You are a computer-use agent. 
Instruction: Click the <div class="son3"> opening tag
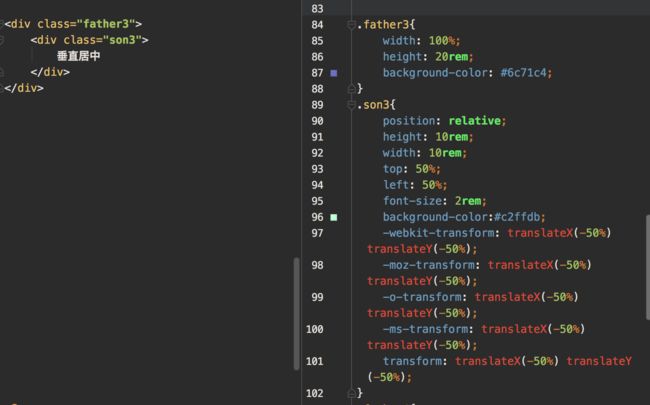[90, 40]
